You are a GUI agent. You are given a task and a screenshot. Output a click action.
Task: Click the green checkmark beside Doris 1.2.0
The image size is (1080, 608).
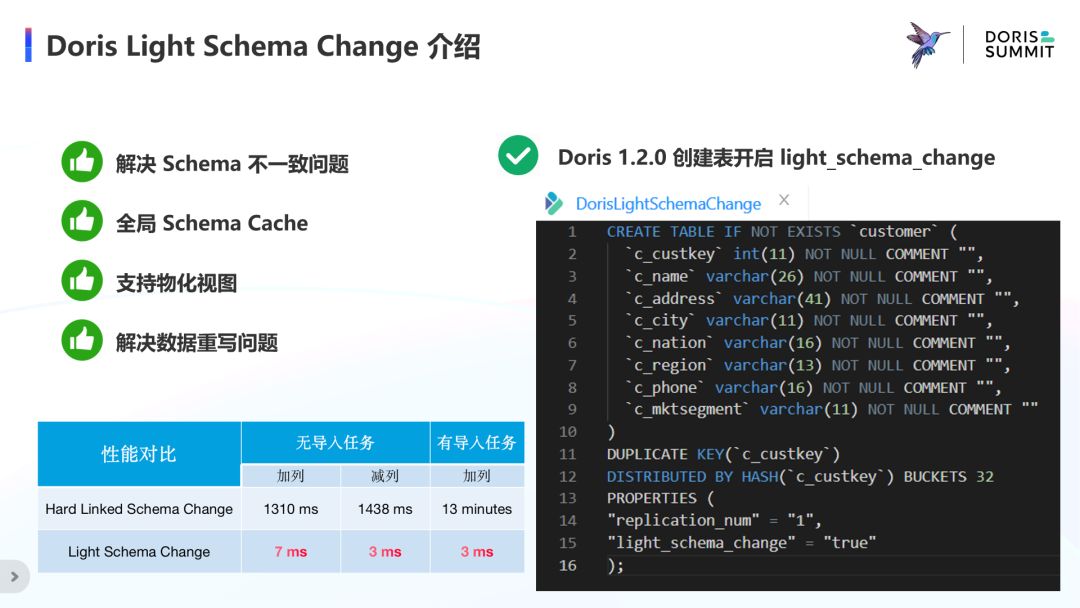click(518, 156)
